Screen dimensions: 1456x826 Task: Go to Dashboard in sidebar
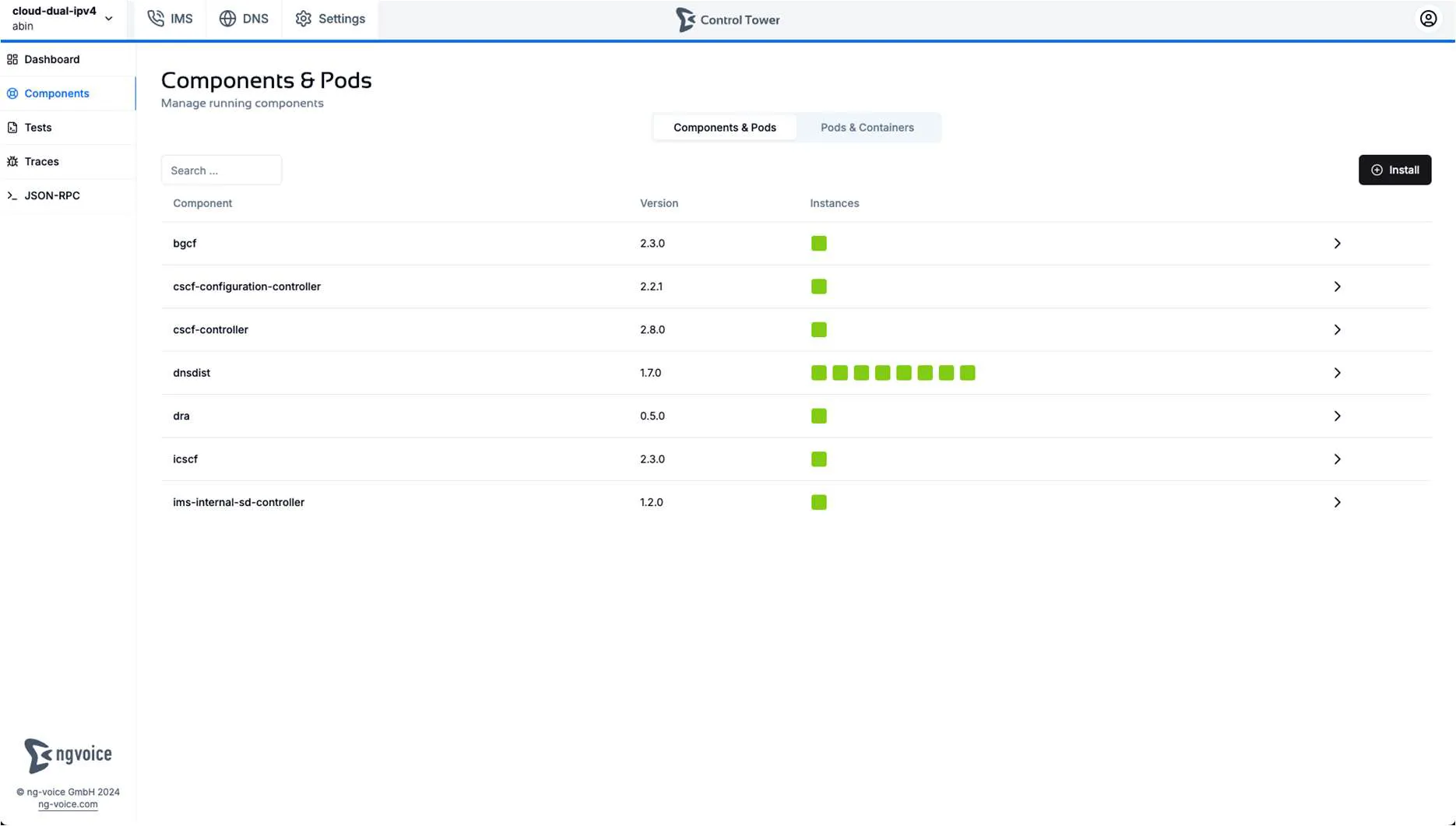pyautogui.click(x=68, y=59)
